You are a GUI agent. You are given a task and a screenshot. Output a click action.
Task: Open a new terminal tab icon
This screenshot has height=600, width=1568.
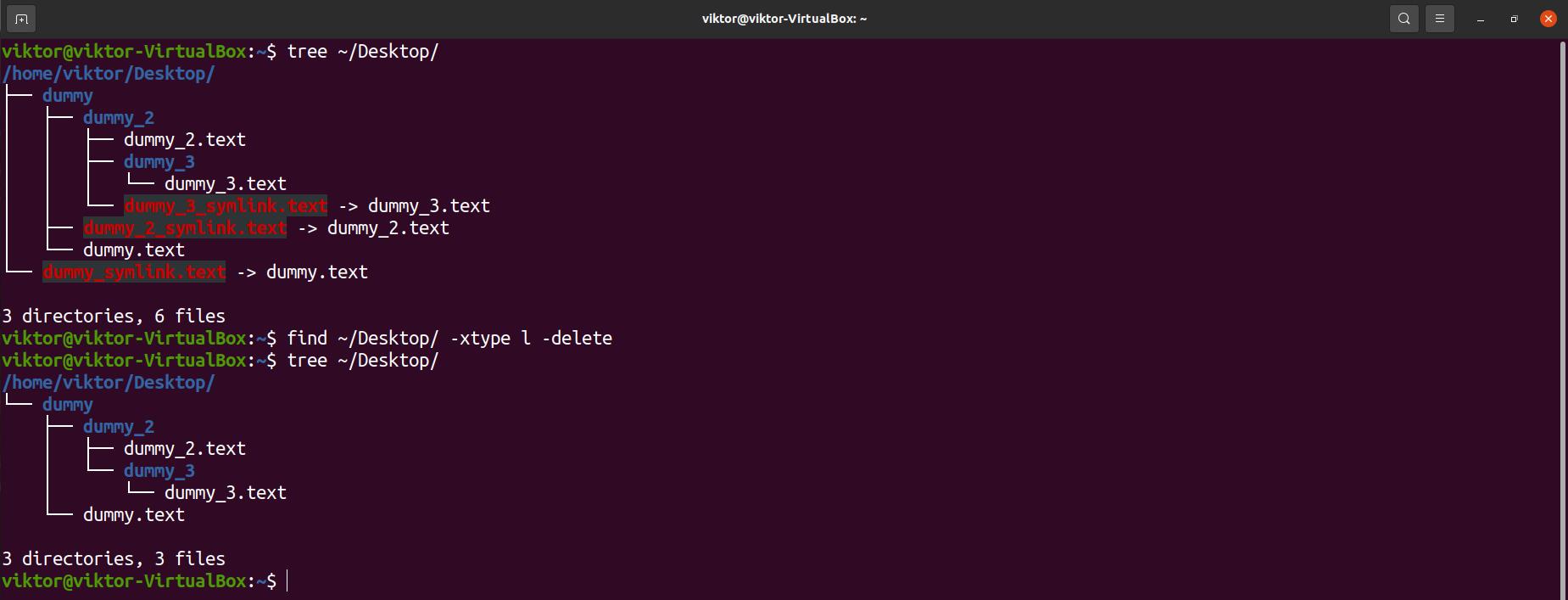21,18
